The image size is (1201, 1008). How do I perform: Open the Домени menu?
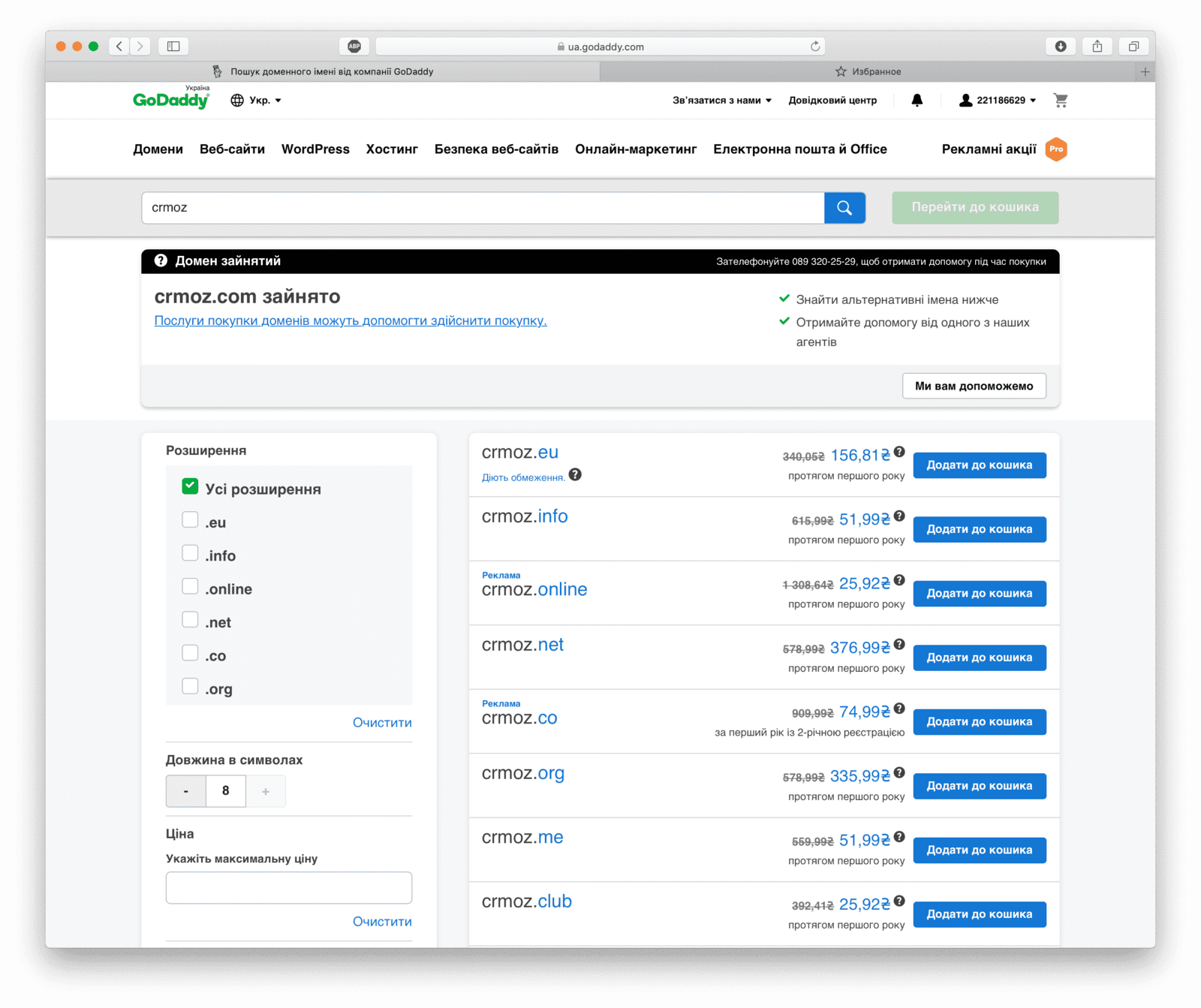(158, 149)
